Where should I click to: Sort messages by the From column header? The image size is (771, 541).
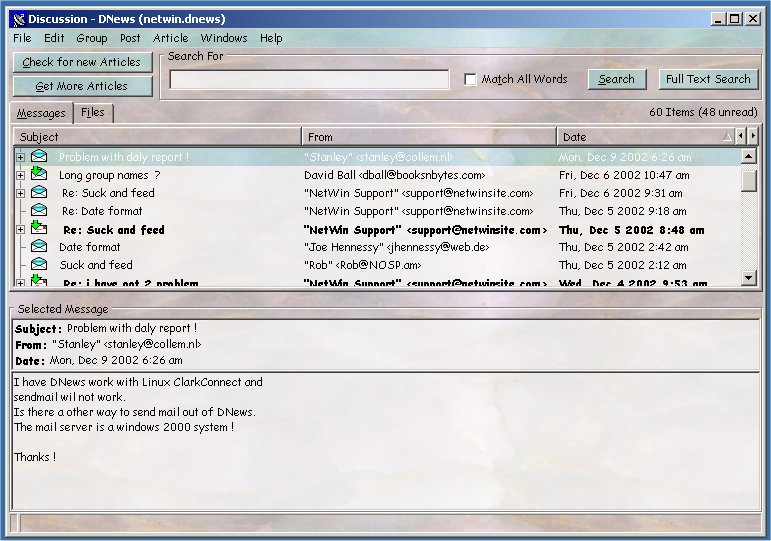click(429, 137)
